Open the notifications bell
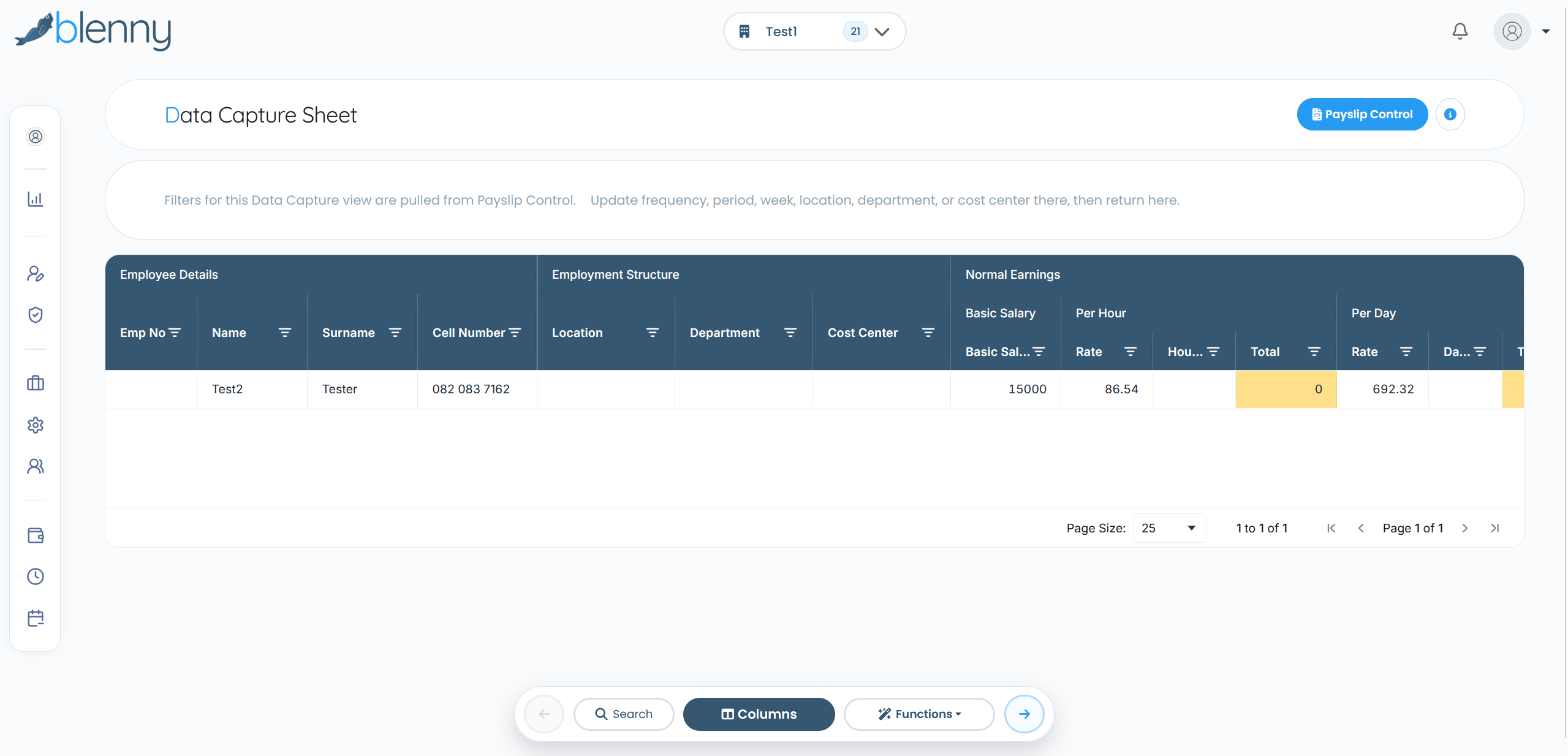 tap(1460, 31)
